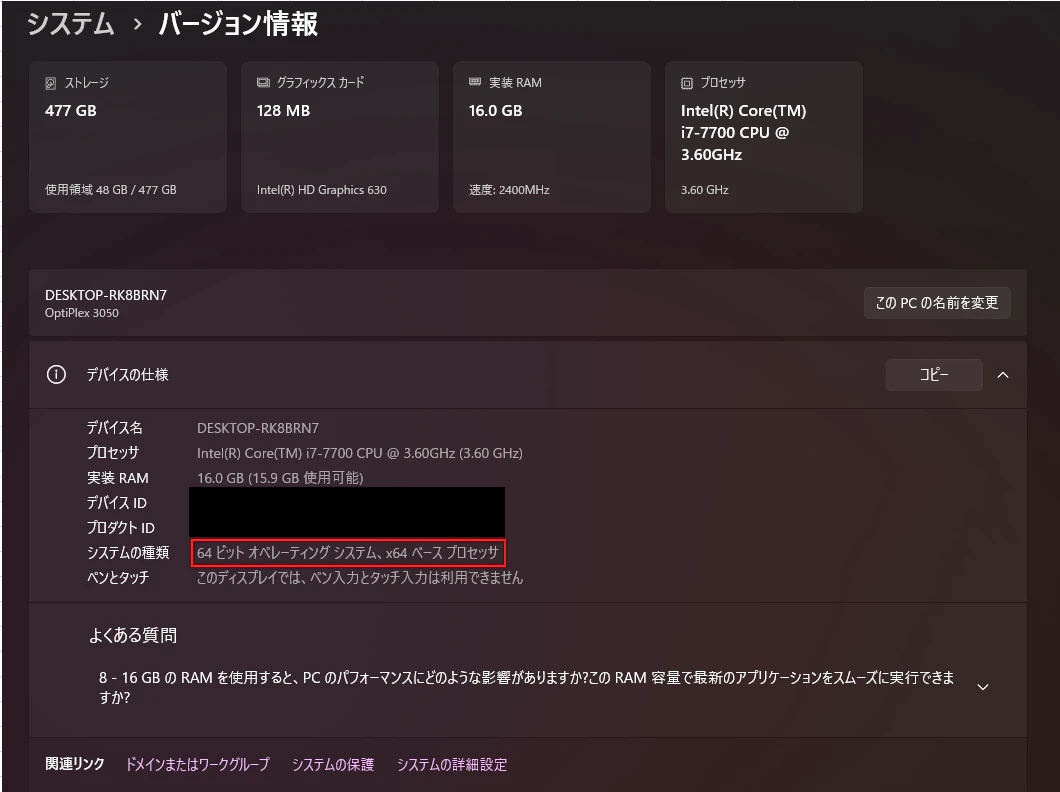Click the コピー button for device specs
The image size is (1060, 792).
point(934,374)
